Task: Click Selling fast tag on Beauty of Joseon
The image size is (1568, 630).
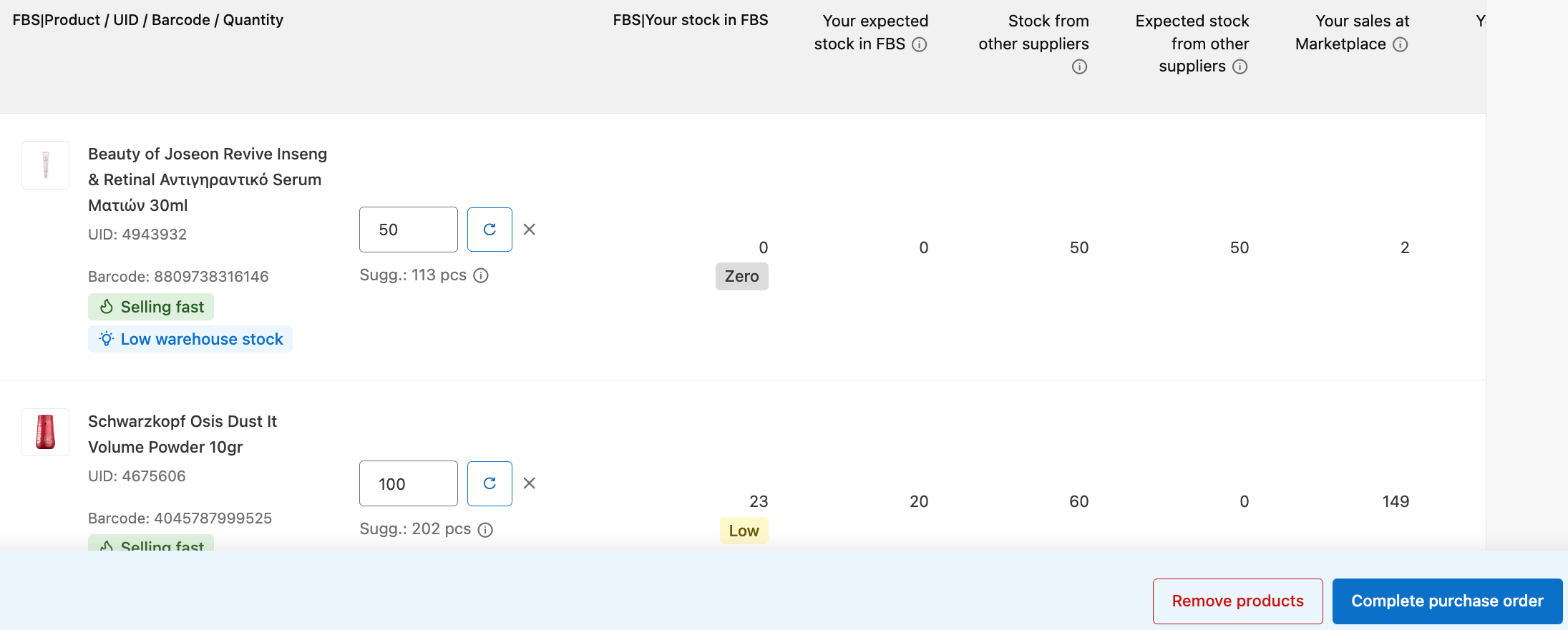Action: pyautogui.click(x=151, y=307)
